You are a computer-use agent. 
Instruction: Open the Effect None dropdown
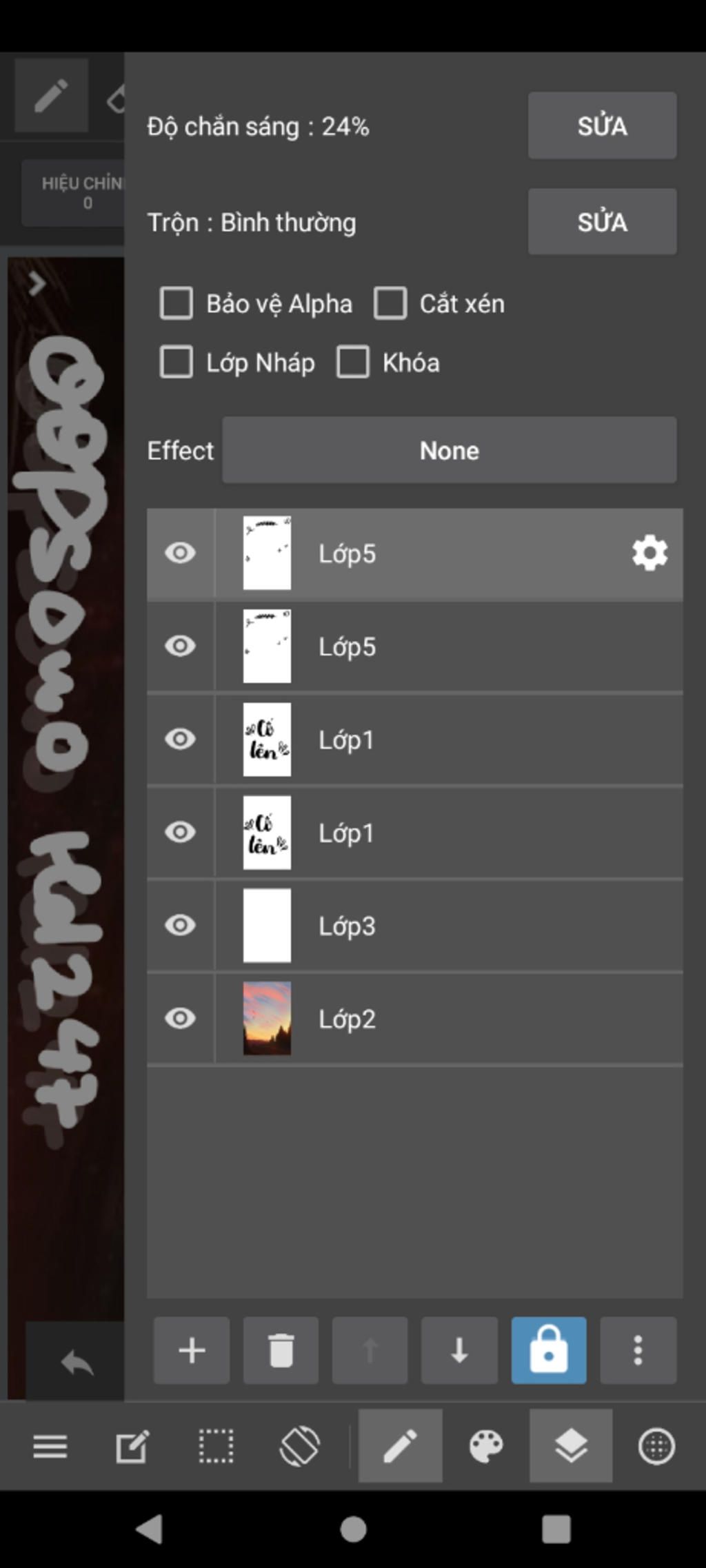(x=450, y=450)
